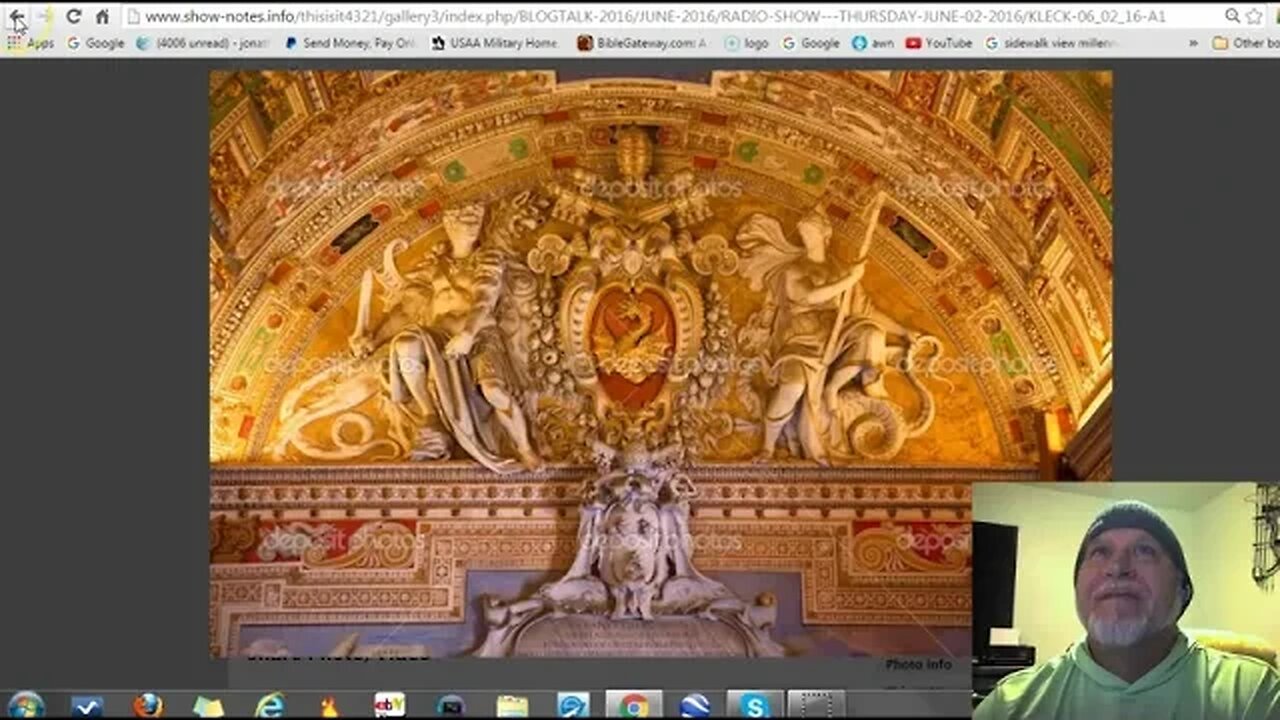Launch Firefox from the taskbar
Screen dimensions: 1280x720
148,706
